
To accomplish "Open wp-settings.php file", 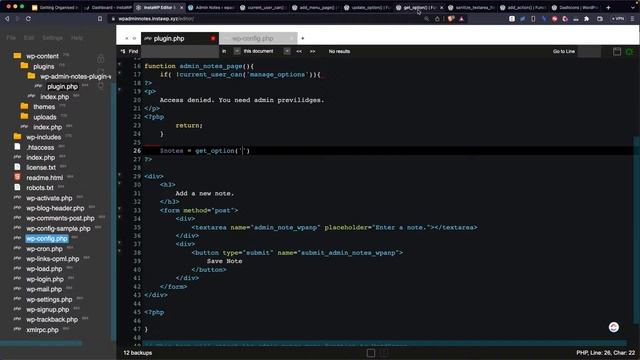I will 49,299.
